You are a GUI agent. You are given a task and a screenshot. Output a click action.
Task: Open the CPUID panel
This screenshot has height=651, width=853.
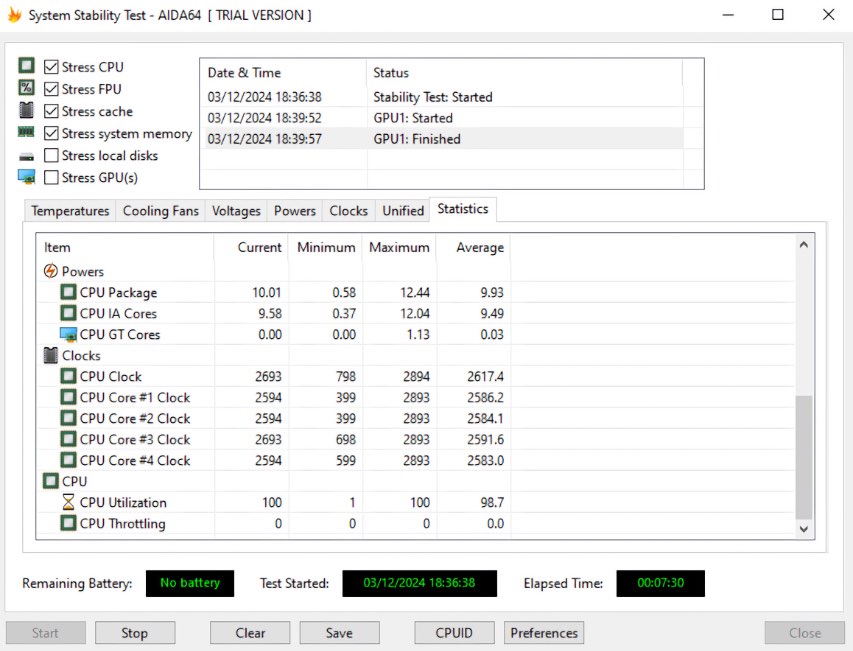tap(454, 633)
